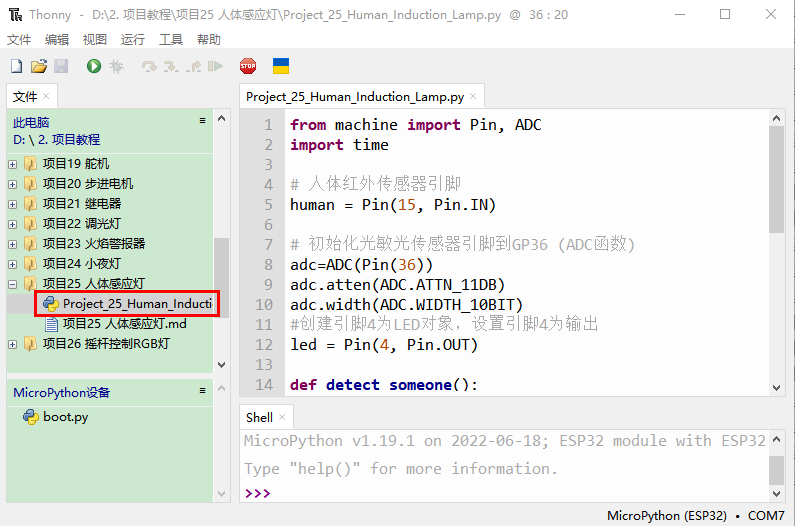The width and height of the screenshot is (795, 526).
Task: Open the MicroPython设备 panel hamburger menu
Action: [202, 392]
